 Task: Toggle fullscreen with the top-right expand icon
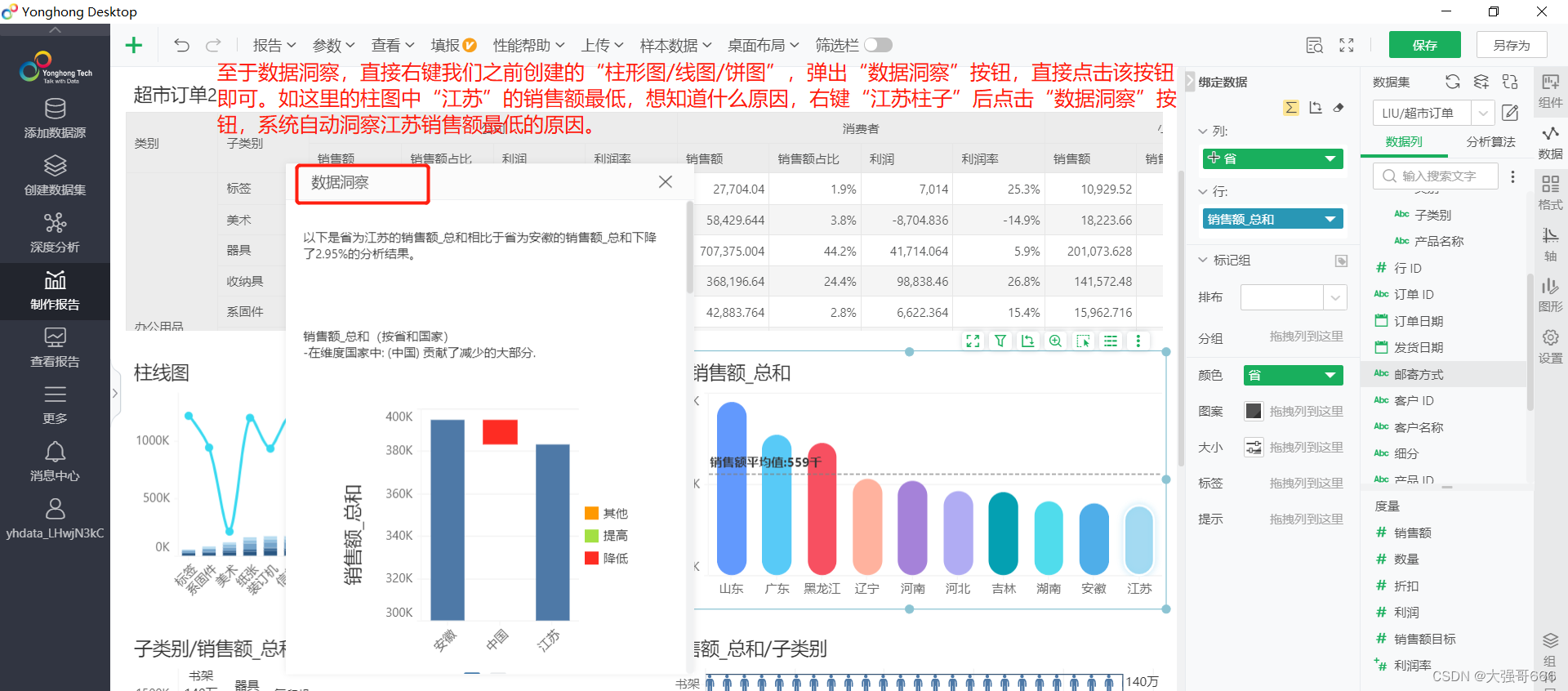point(1347,46)
